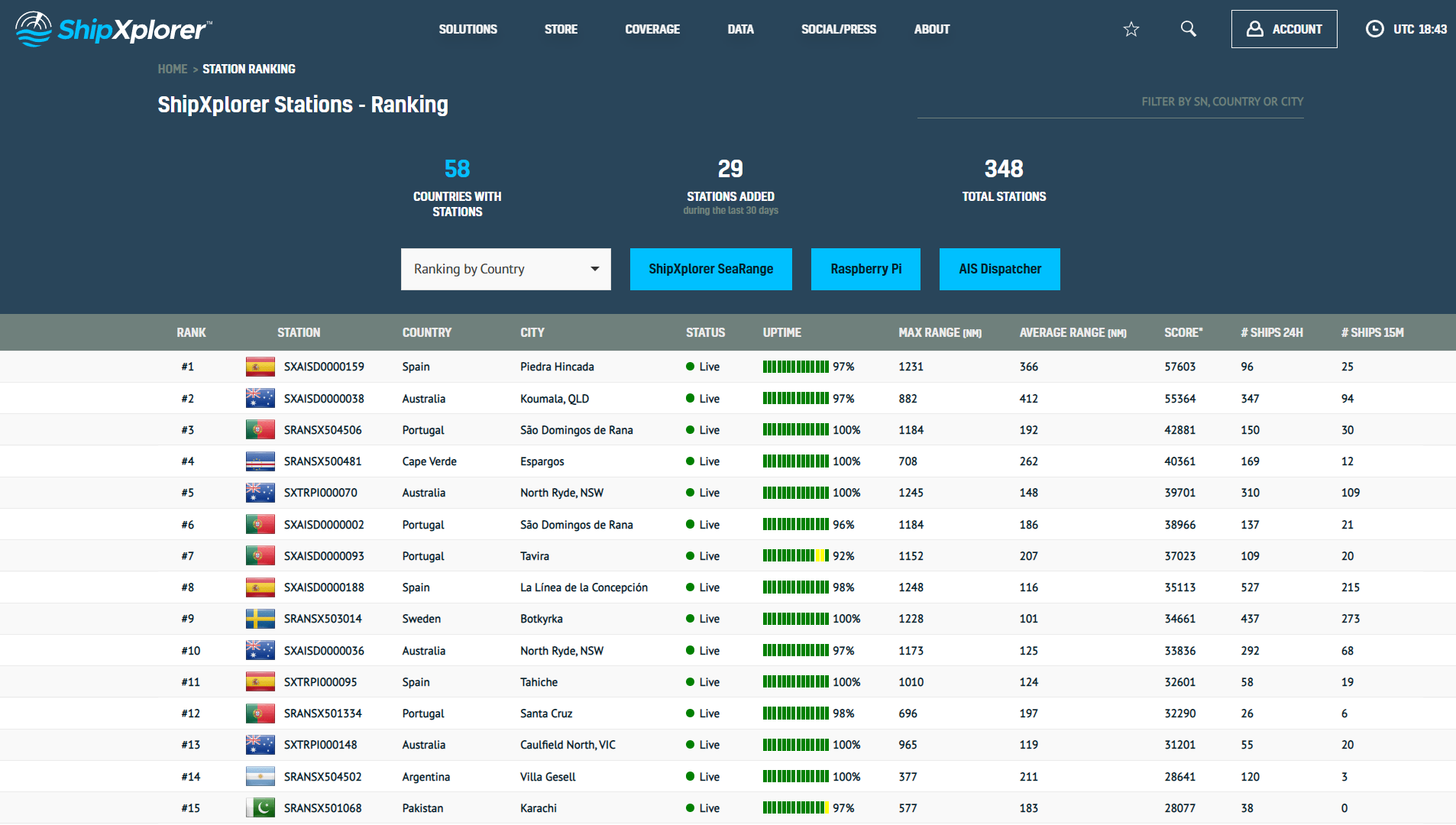Sort by the Score column header
1456x825 pixels.
(x=1183, y=332)
